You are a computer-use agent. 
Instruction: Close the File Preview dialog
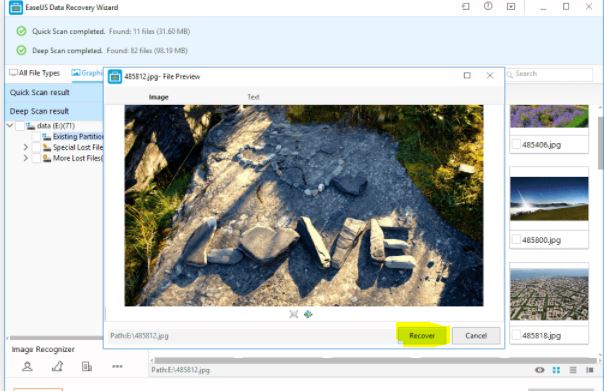(490, 76)
